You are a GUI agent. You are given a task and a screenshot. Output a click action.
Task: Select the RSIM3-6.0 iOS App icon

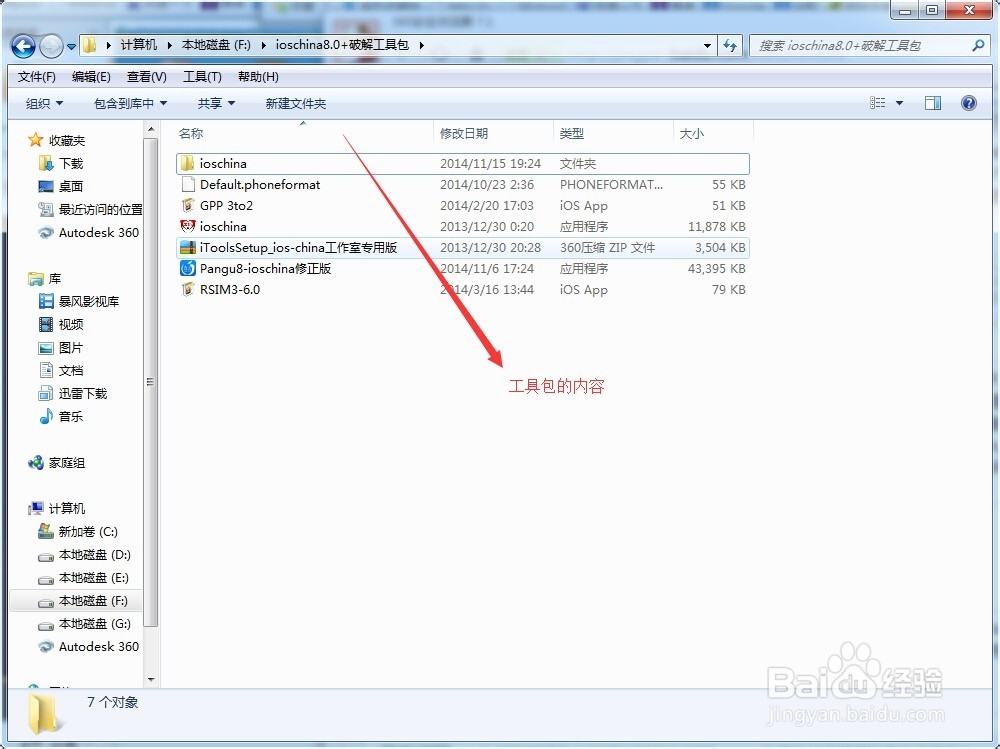(188, 290)
